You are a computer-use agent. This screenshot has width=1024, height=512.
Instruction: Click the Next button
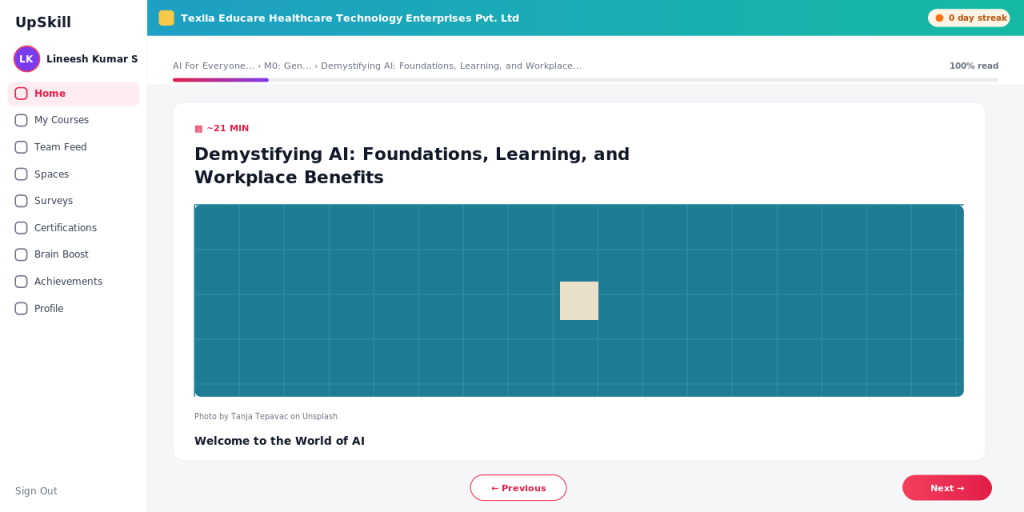(947, 488)
